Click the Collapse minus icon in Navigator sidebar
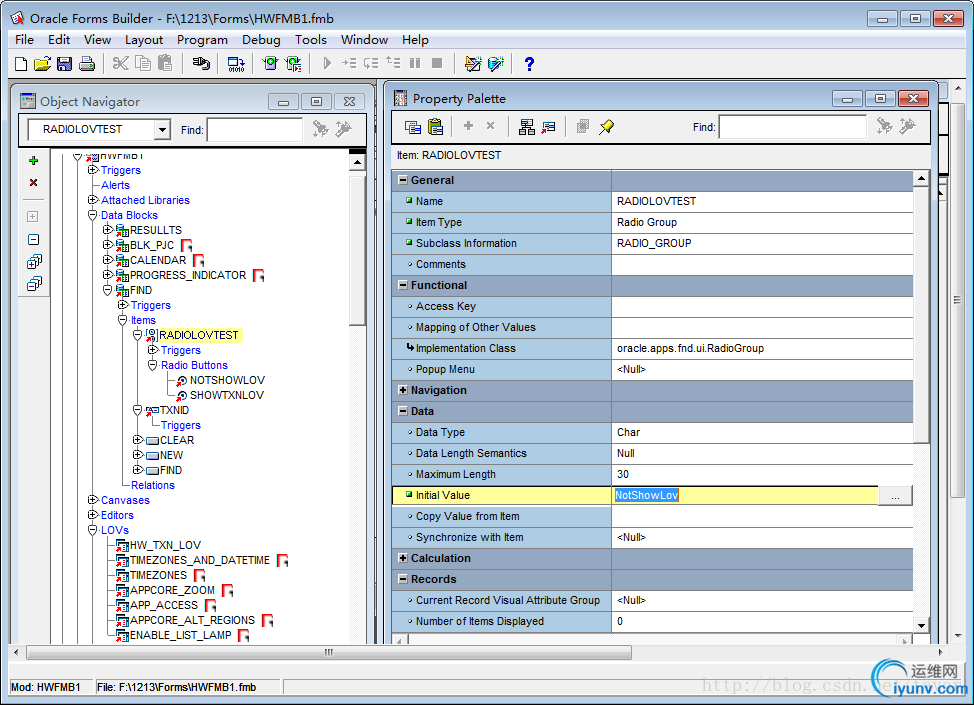Viewport: 974px width, 705px height. click(x=34, y=240)
